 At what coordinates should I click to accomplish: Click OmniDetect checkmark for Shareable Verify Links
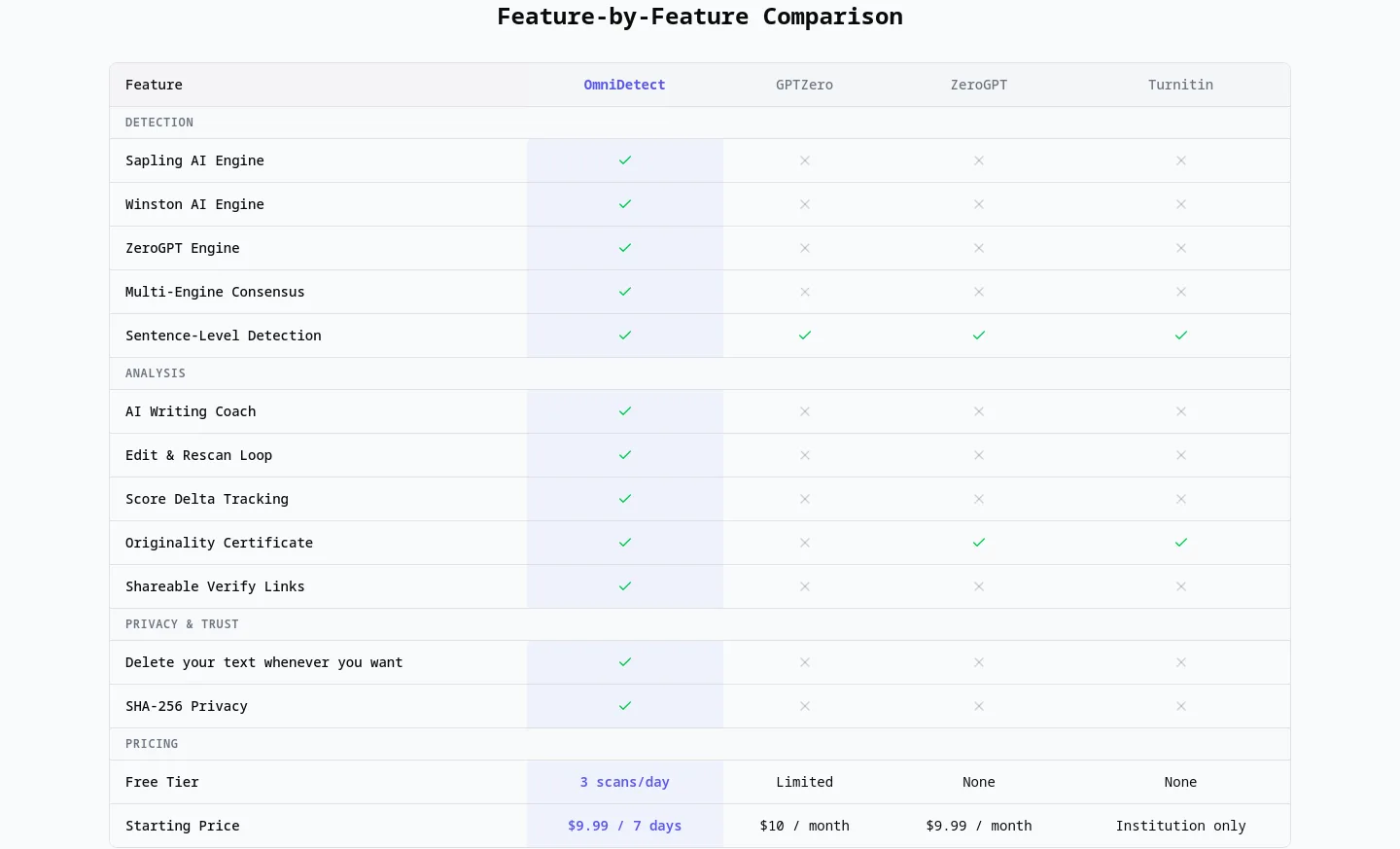pyautogui.click(x=625, y=586)
